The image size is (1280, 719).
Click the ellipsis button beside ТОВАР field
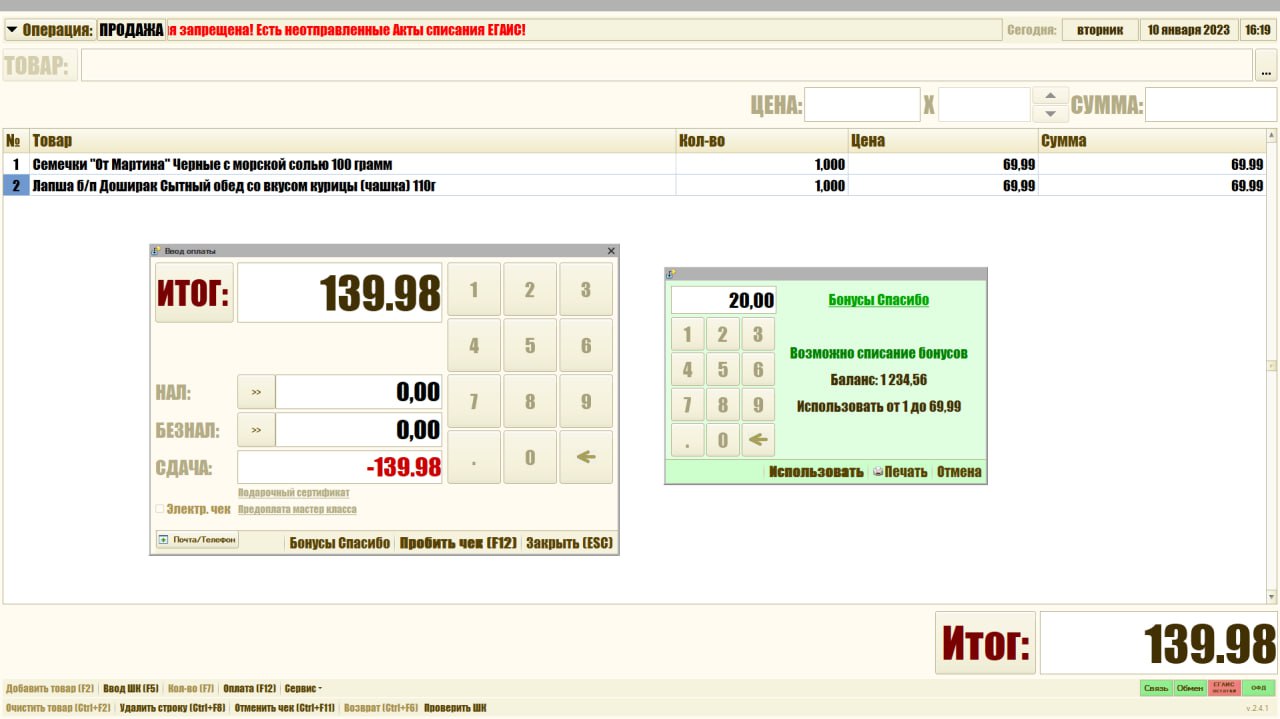point(1266,66)
